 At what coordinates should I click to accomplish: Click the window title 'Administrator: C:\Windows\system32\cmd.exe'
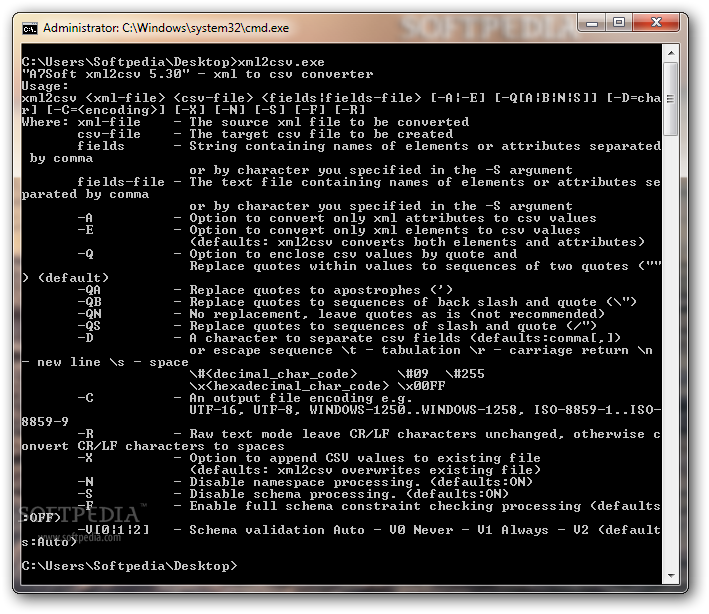click(166, 28)
